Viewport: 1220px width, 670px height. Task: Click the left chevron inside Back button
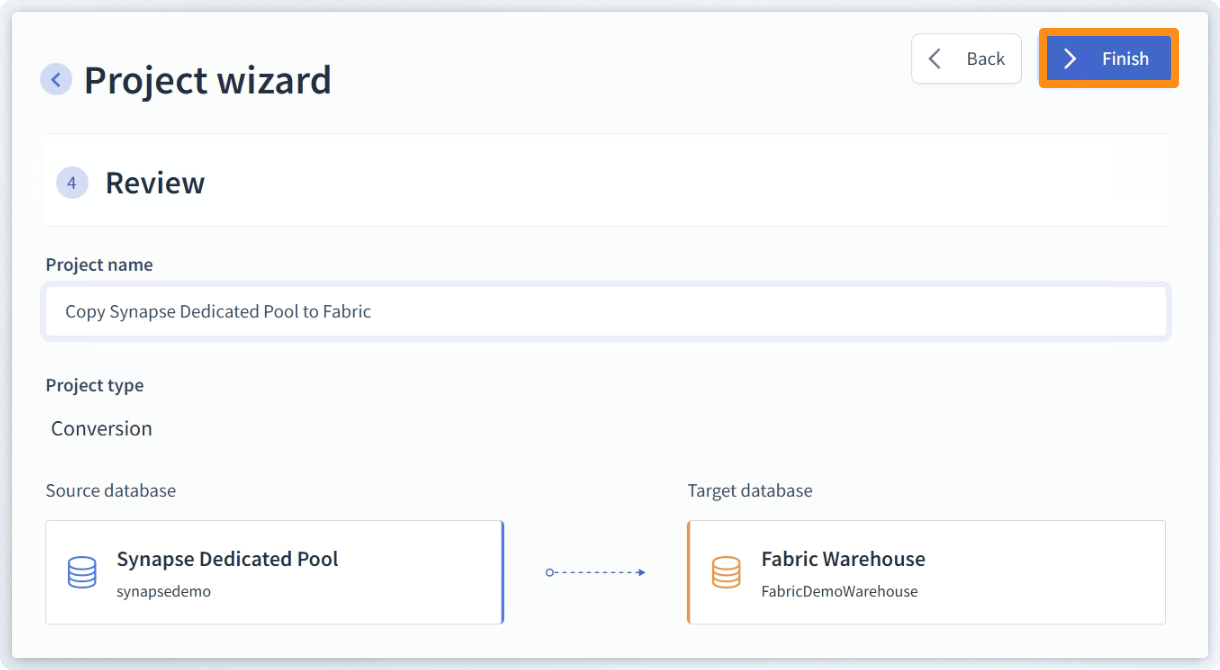tap(935, 59)
